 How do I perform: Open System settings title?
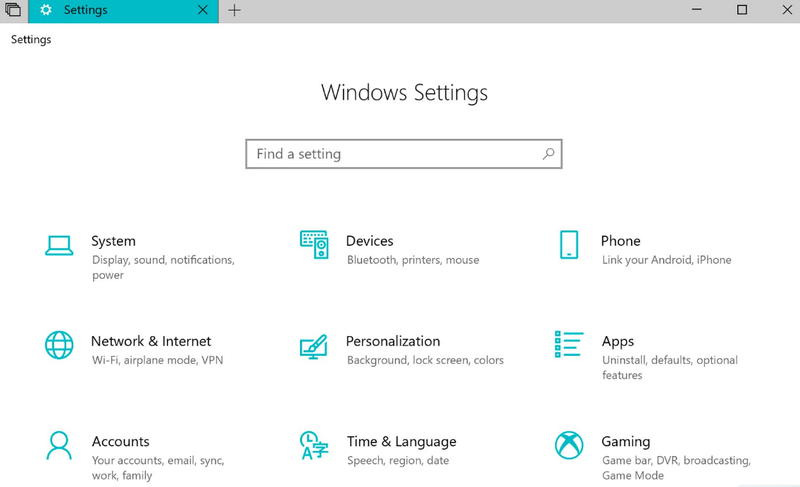113,241
